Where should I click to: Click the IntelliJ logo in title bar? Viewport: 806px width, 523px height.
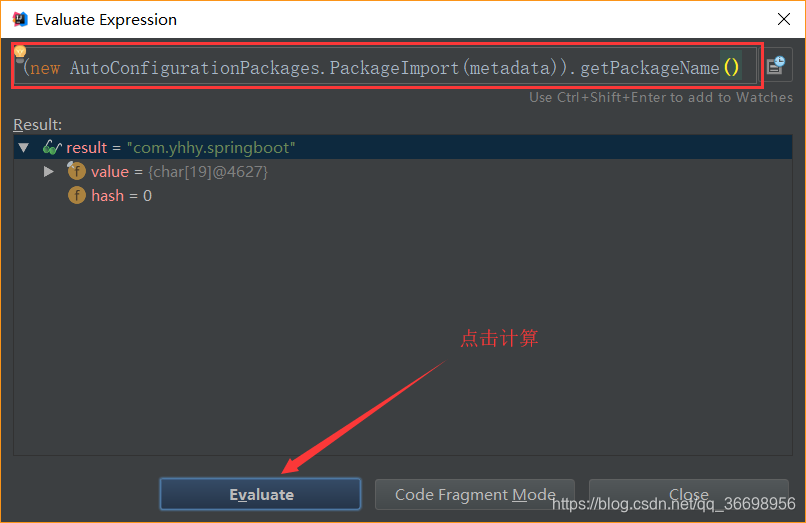(20, 20)
